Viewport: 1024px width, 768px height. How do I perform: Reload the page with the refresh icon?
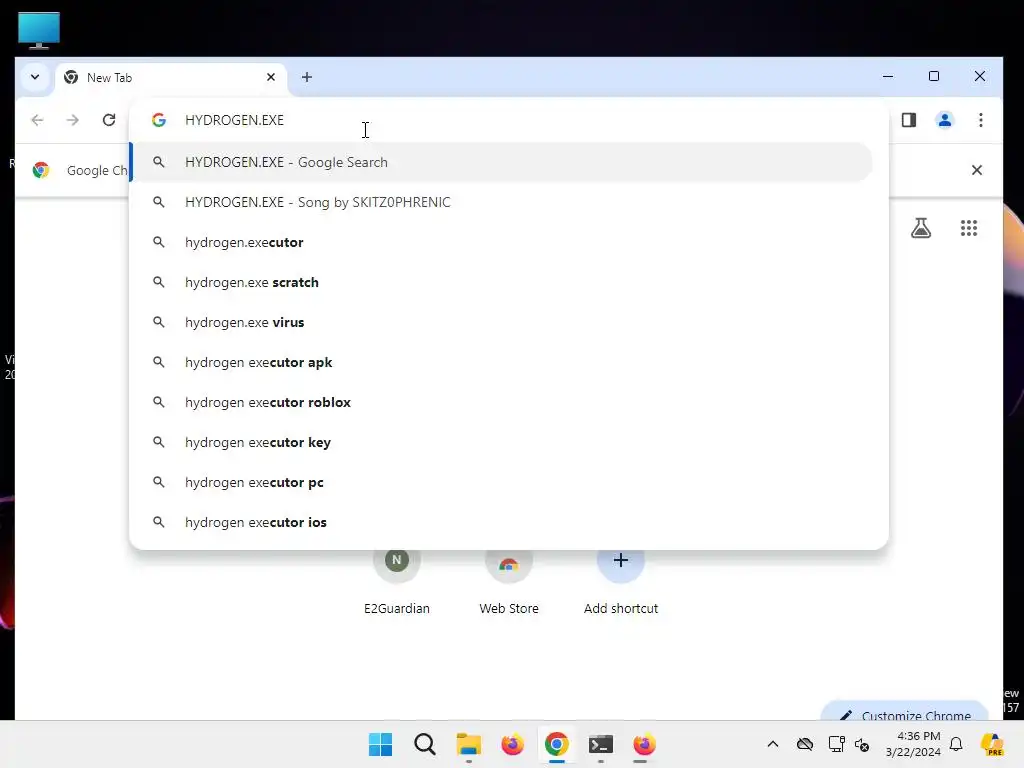coord(109,120)
